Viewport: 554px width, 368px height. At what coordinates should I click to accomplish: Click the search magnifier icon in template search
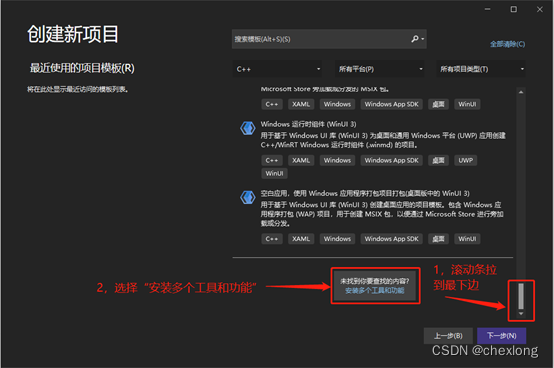415,38
